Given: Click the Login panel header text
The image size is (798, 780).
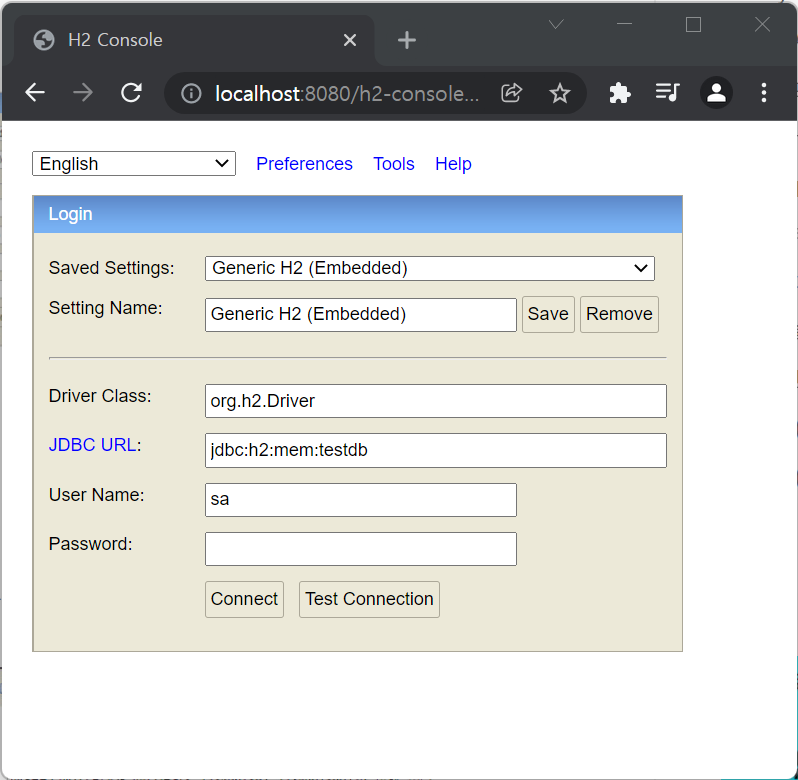Looking at the screenshot, I should 70,214.
